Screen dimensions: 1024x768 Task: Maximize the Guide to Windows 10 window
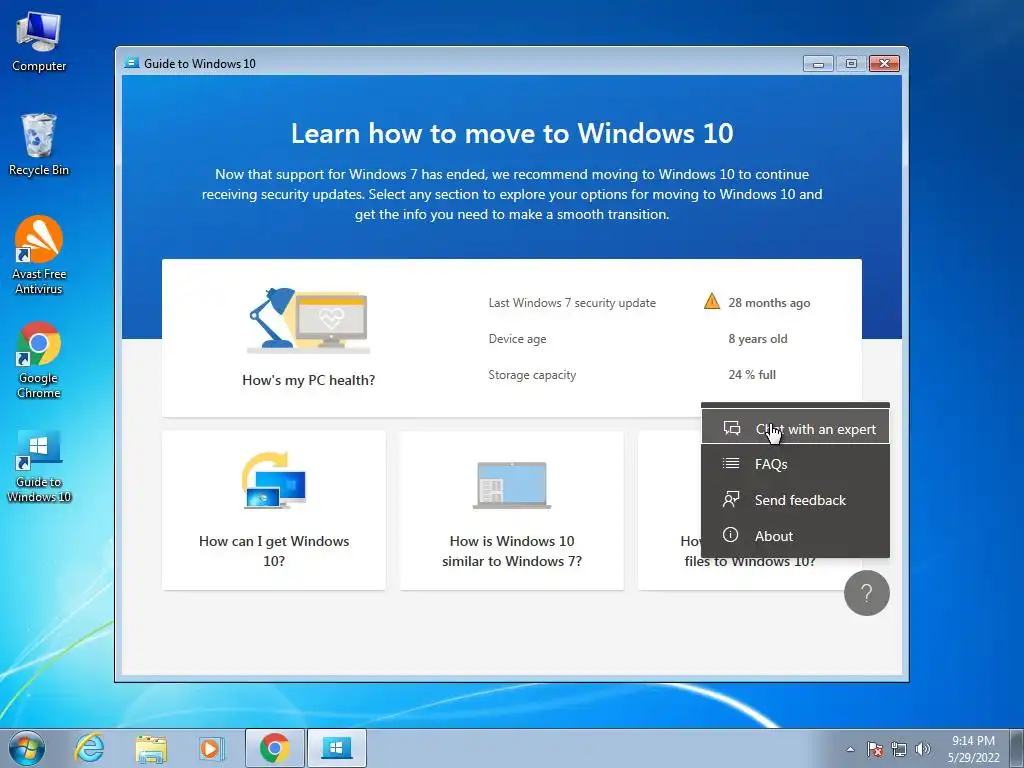pyautogui.click(x=851, y=63)
